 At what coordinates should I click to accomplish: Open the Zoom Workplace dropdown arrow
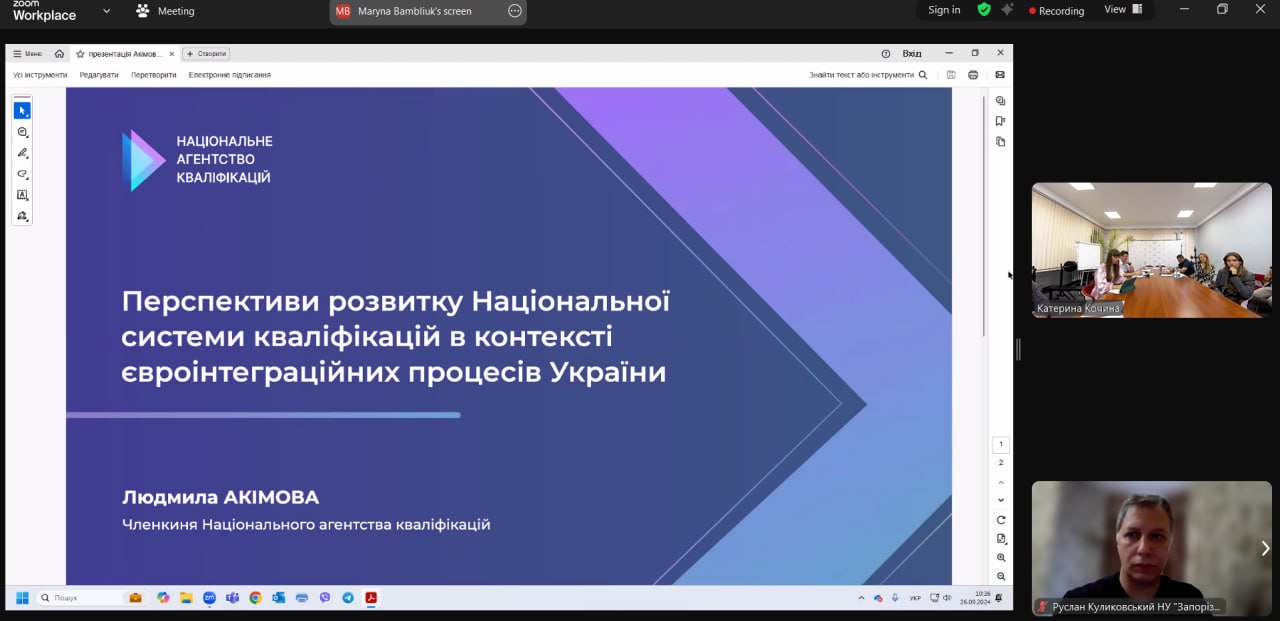pyautogui.click(x=106, y=11)
